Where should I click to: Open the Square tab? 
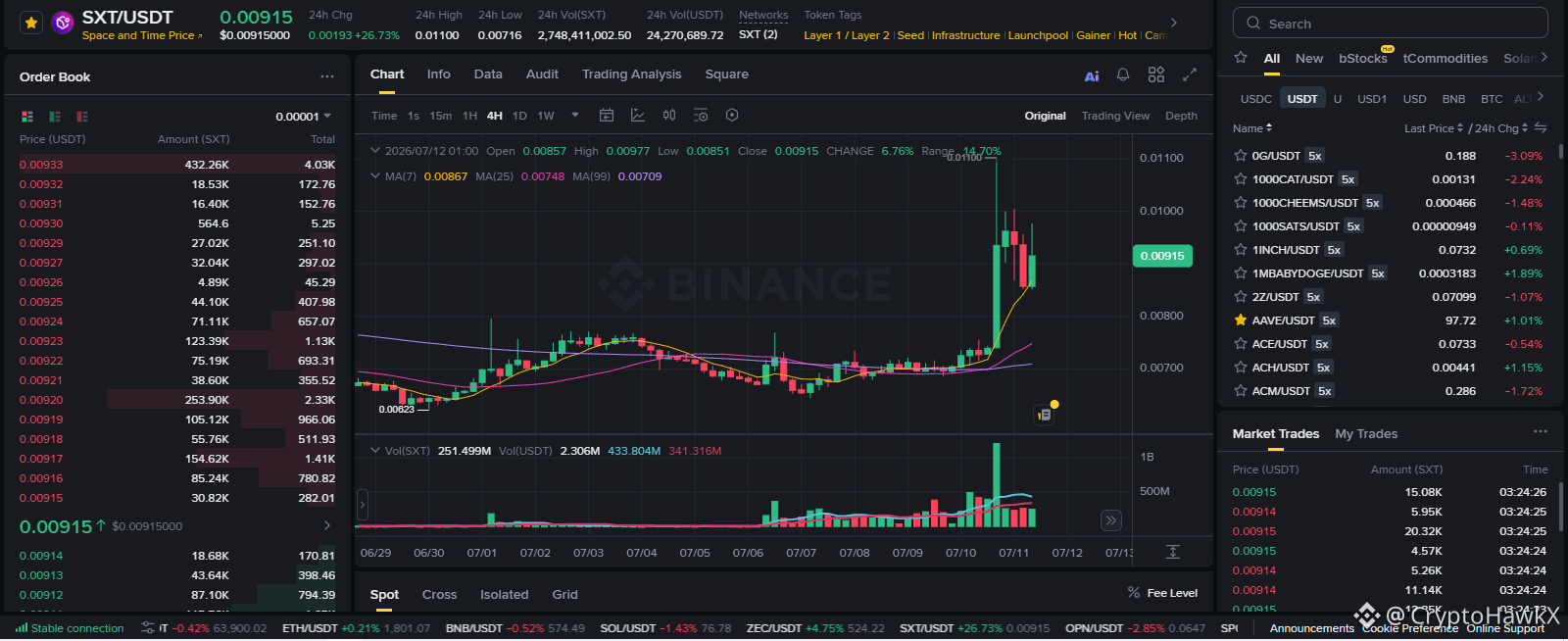tap(726, 74)
